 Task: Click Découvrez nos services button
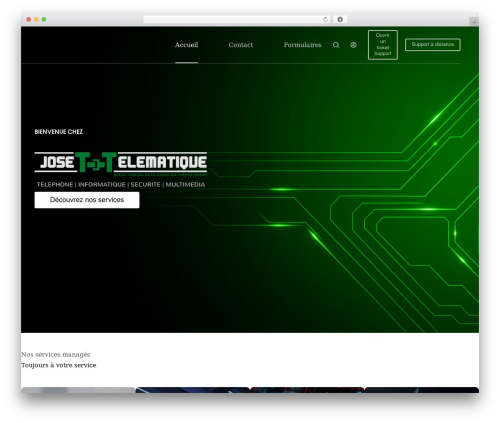(x=87, y=200)
